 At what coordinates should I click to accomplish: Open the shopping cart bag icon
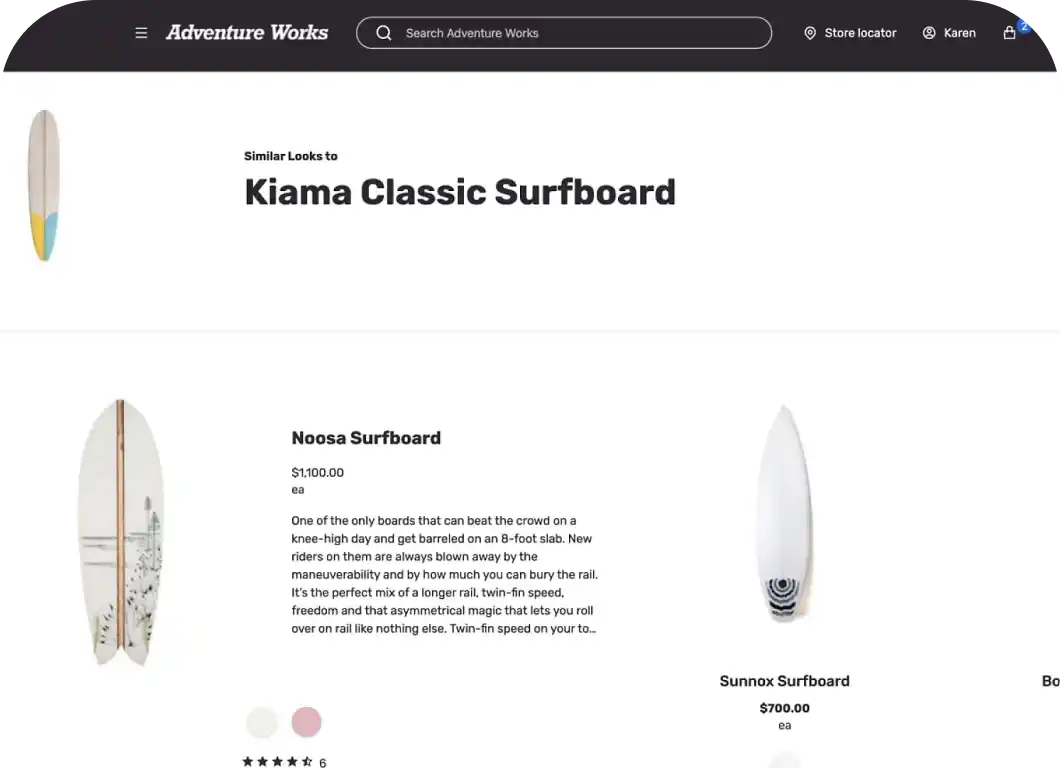point(1009,33)
